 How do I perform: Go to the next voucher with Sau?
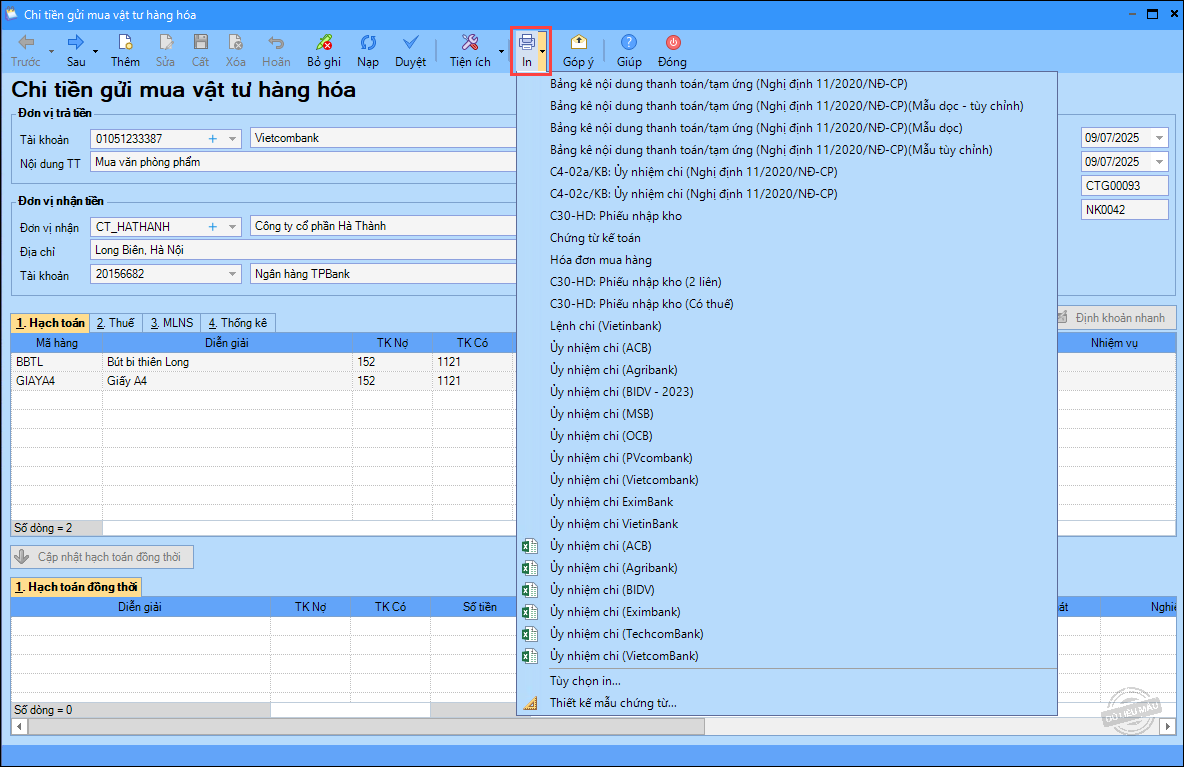[x=76, y=51]
